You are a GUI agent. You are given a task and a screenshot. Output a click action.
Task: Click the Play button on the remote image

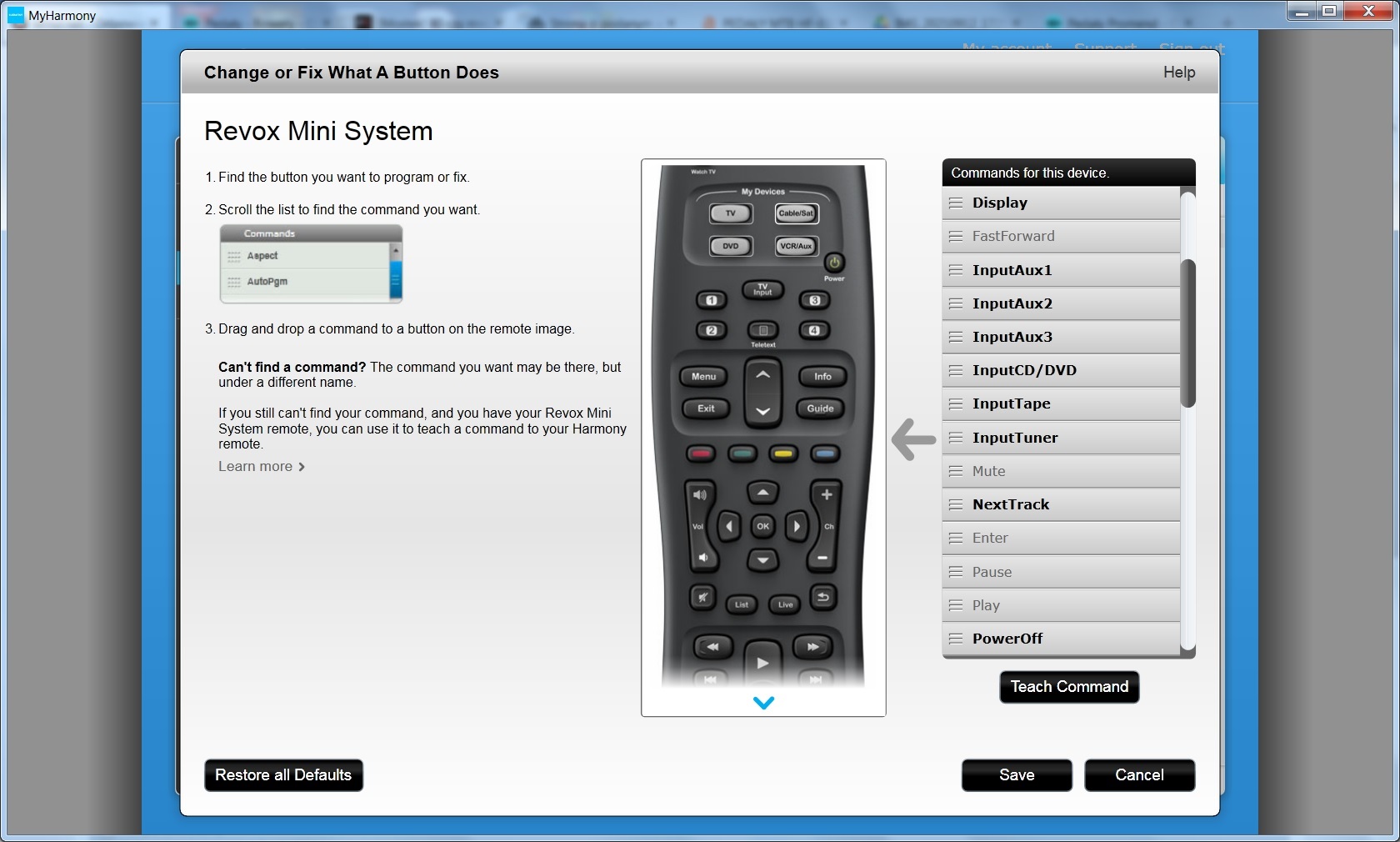pyautogui.click(x=762, y=663)
